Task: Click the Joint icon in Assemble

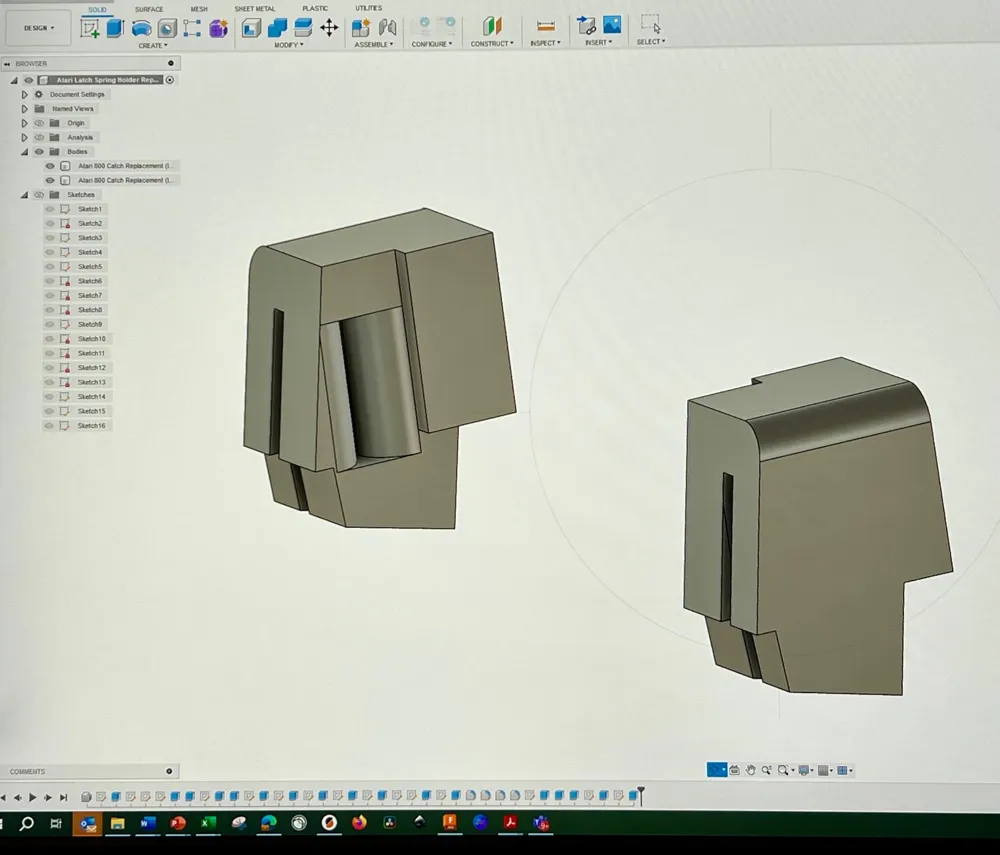Action: (387, 27)
